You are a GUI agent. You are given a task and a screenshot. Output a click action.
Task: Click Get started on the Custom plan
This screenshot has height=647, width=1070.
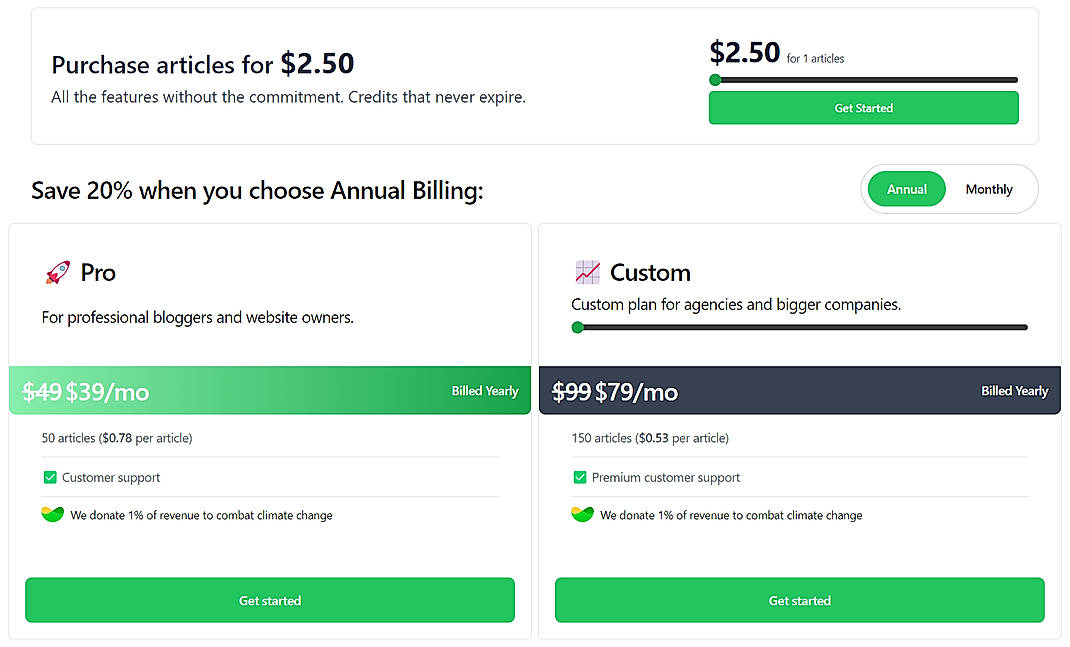(799, 600)
